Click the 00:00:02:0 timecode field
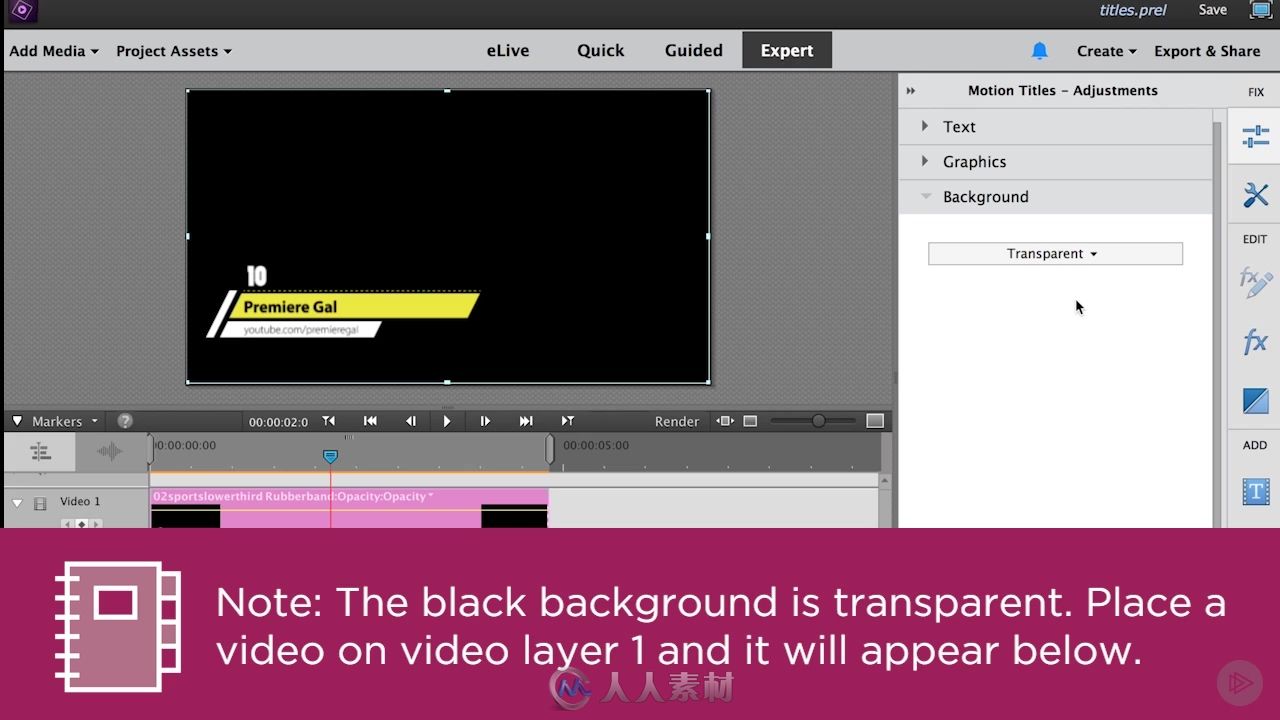Screen dimensions: 1280x720 278,422
